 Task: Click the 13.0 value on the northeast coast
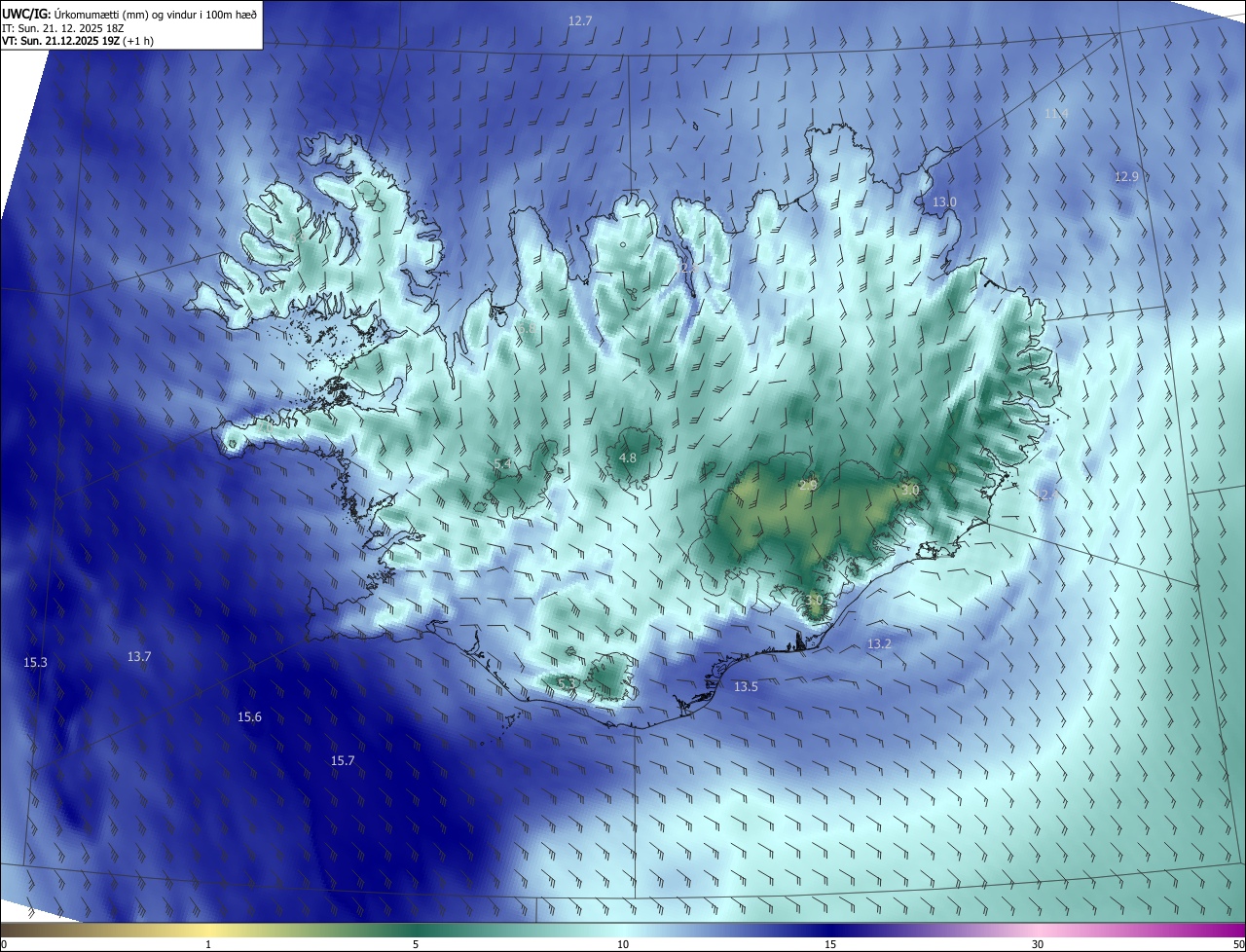pos(944,201)
